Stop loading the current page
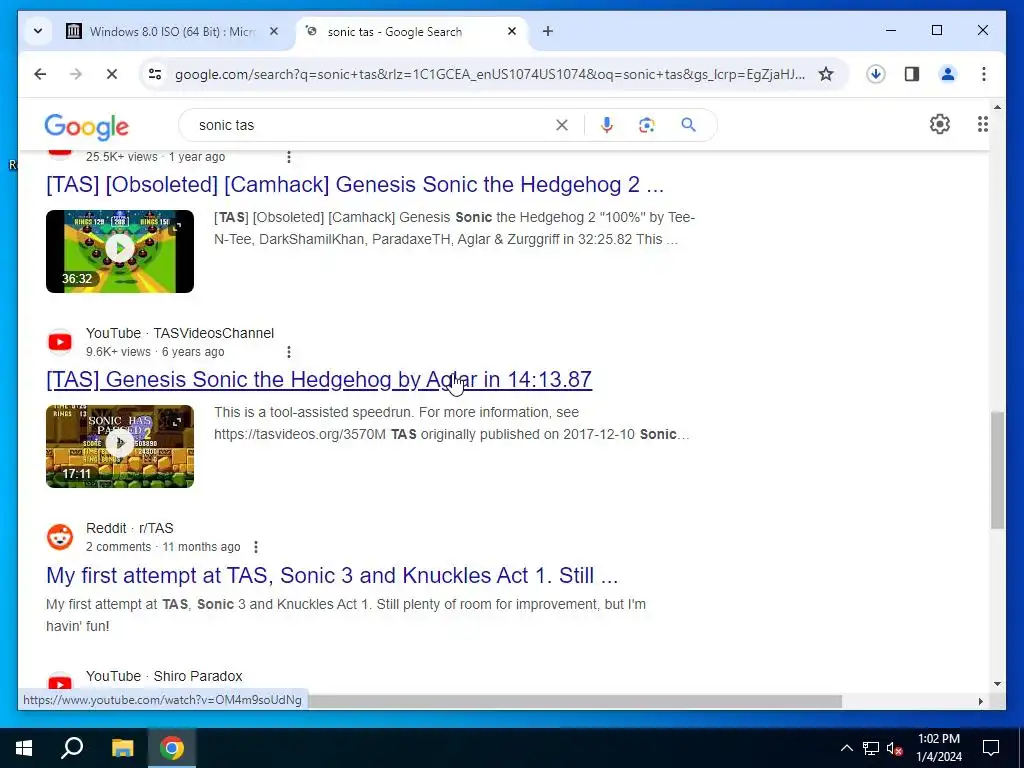 (112, 74)
